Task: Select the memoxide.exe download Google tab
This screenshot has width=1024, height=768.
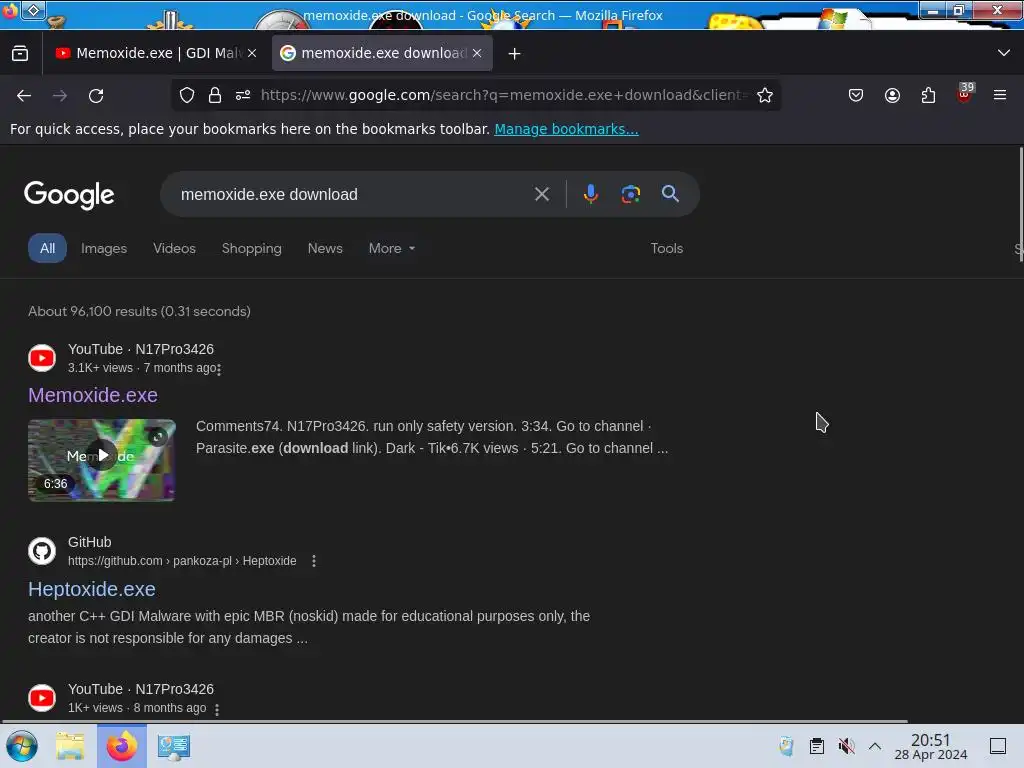Action: [x=382, y=54]
